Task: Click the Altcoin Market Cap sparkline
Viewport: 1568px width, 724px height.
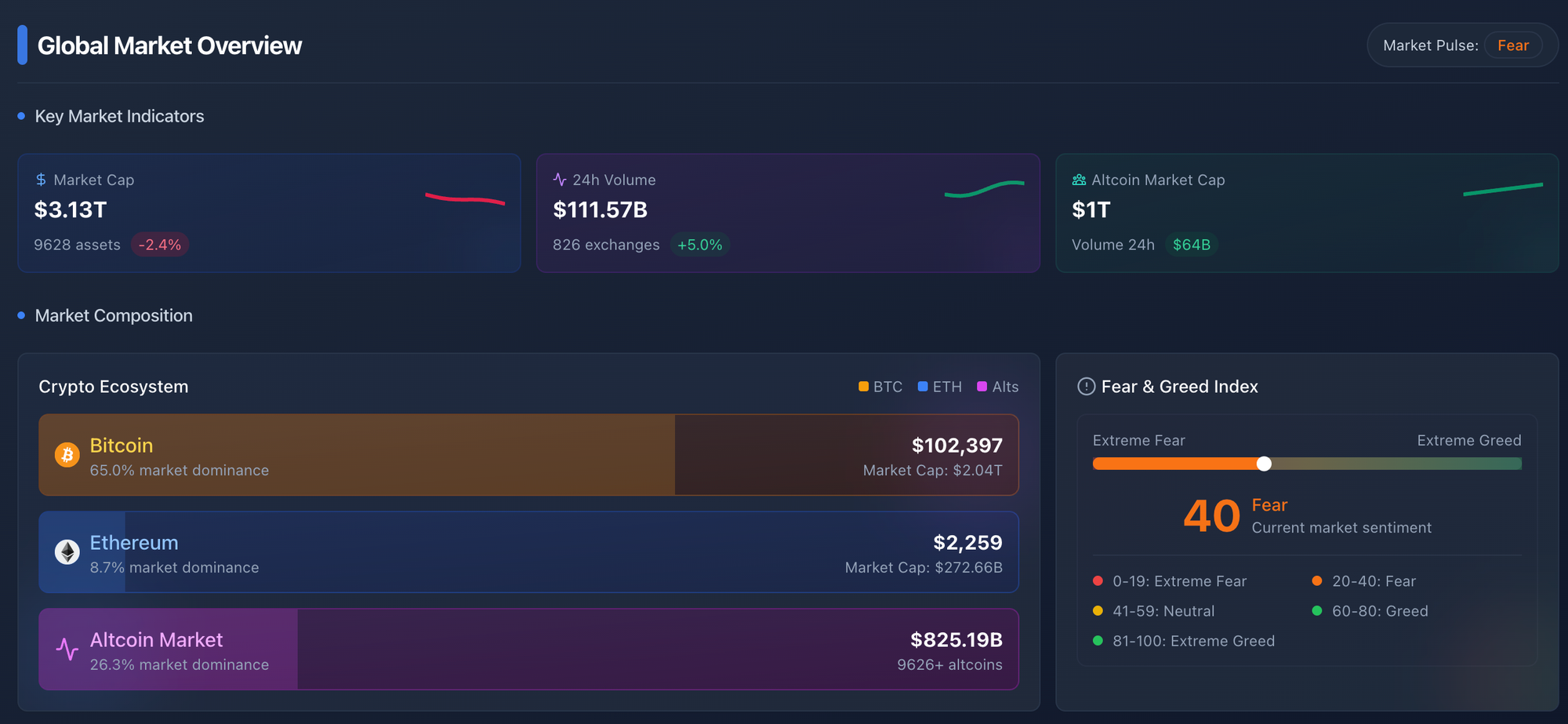Action: pos(1503,189)
